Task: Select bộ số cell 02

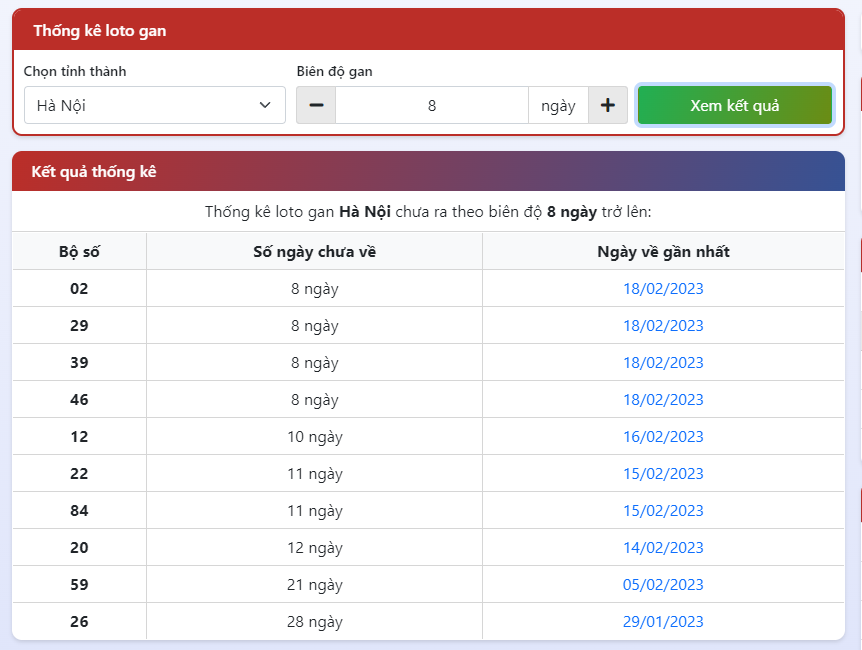Action: [x=79, y=289]
